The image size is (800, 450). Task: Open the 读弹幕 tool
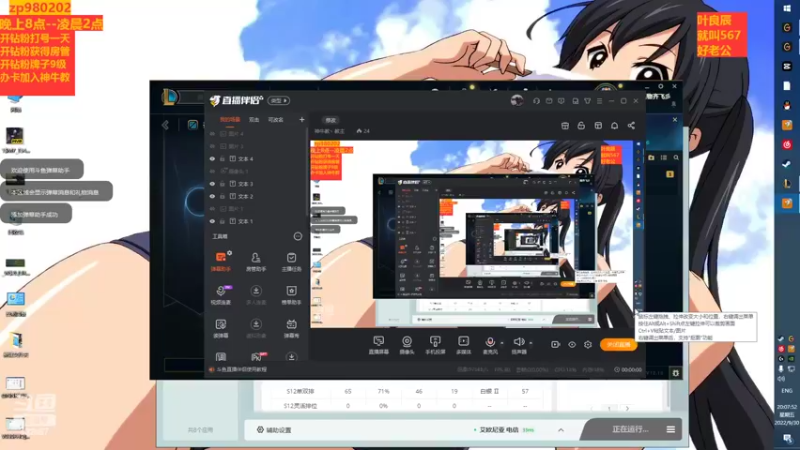coord(220,328)
